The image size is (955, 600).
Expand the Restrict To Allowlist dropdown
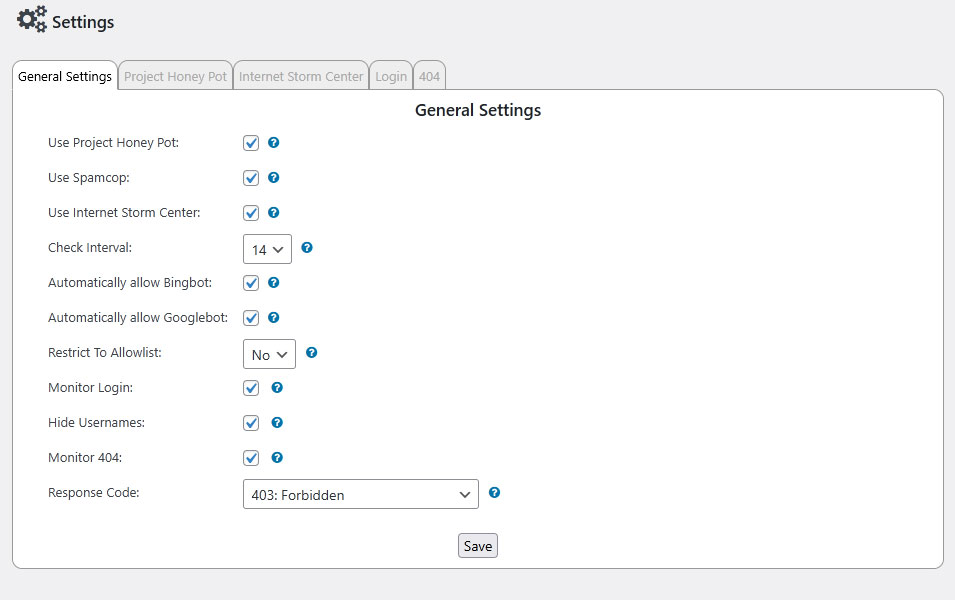[x=269, y=353]
